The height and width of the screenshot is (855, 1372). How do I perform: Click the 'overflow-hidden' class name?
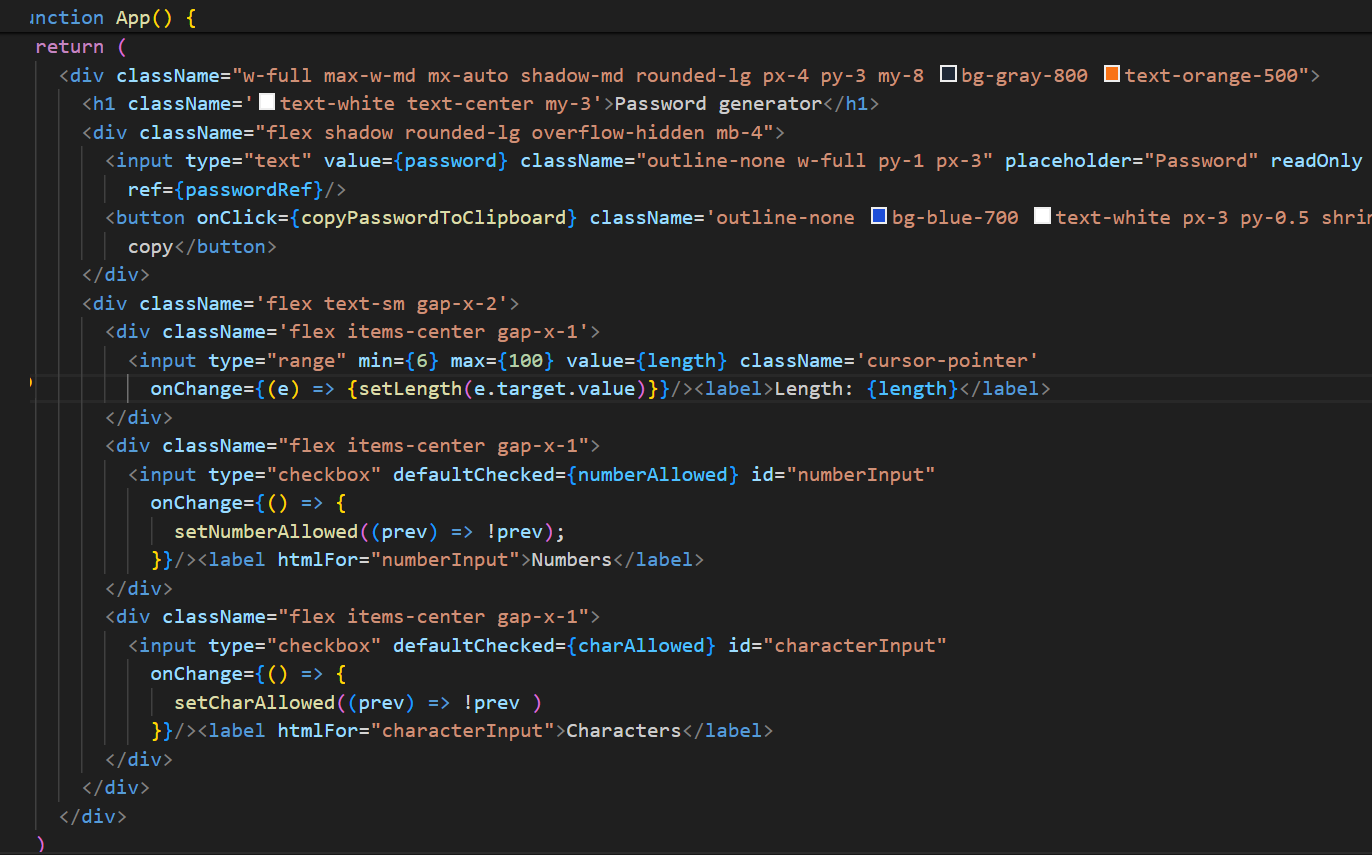618,132
